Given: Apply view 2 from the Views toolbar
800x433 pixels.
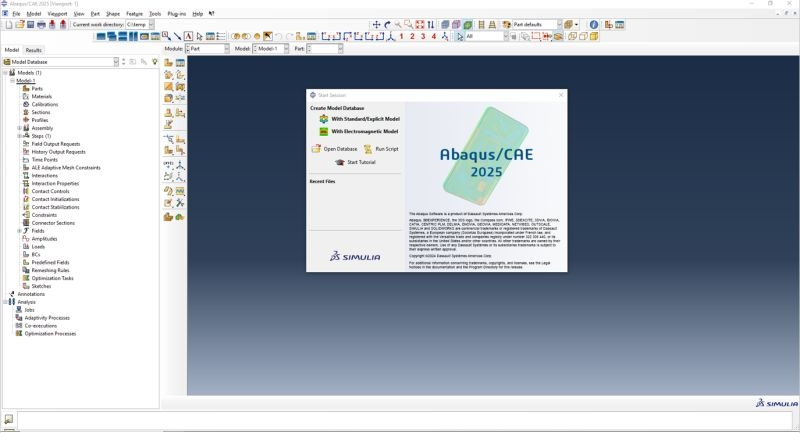Looking at the screenshot, I should point(412,36).
